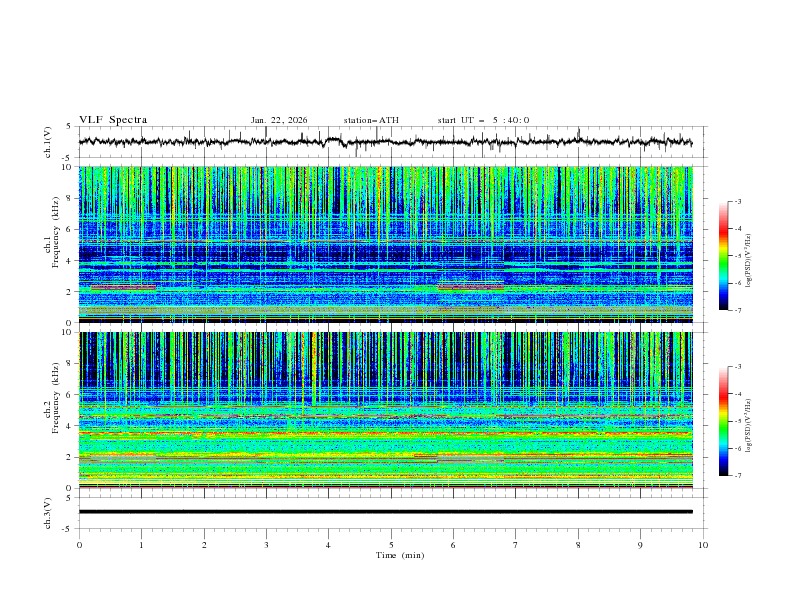This screenshot has width=792, height=612.
Task: Click the station=ATH label
Action: pos(371,120)
